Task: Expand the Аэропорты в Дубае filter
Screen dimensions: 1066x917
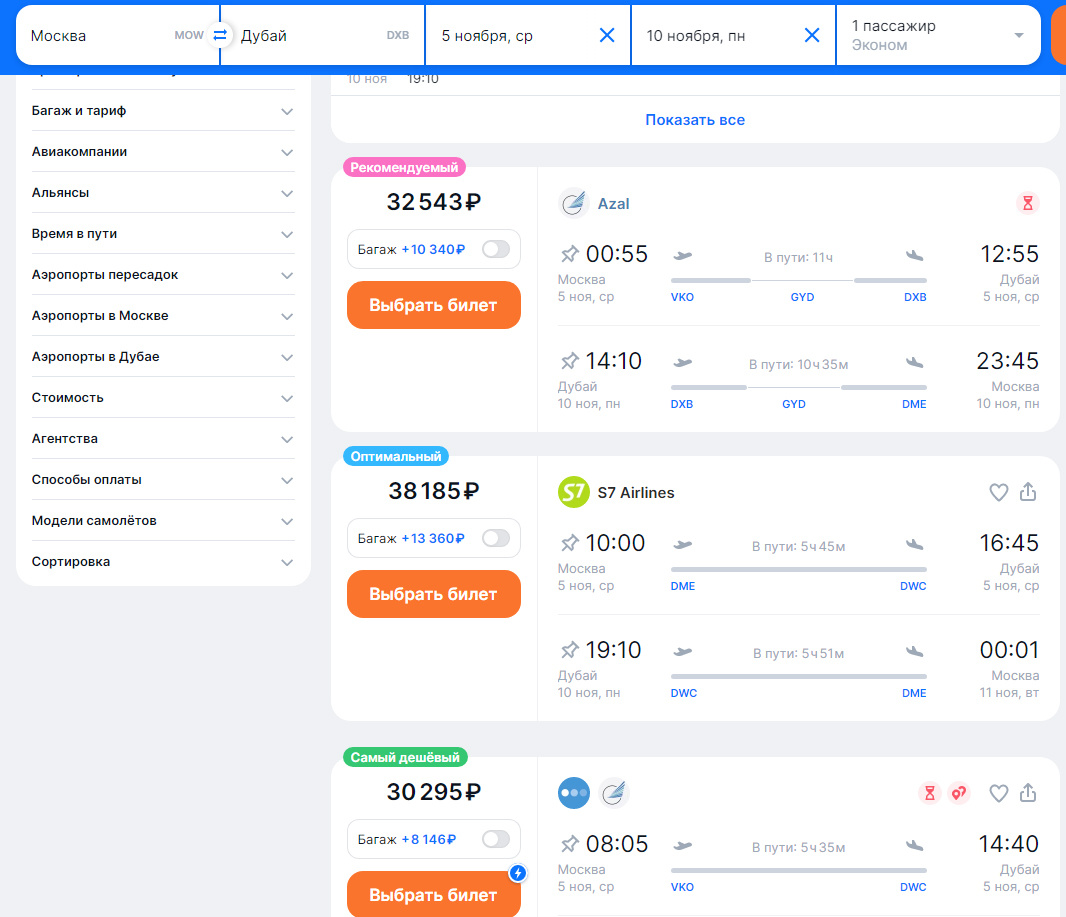Action: 162,357
